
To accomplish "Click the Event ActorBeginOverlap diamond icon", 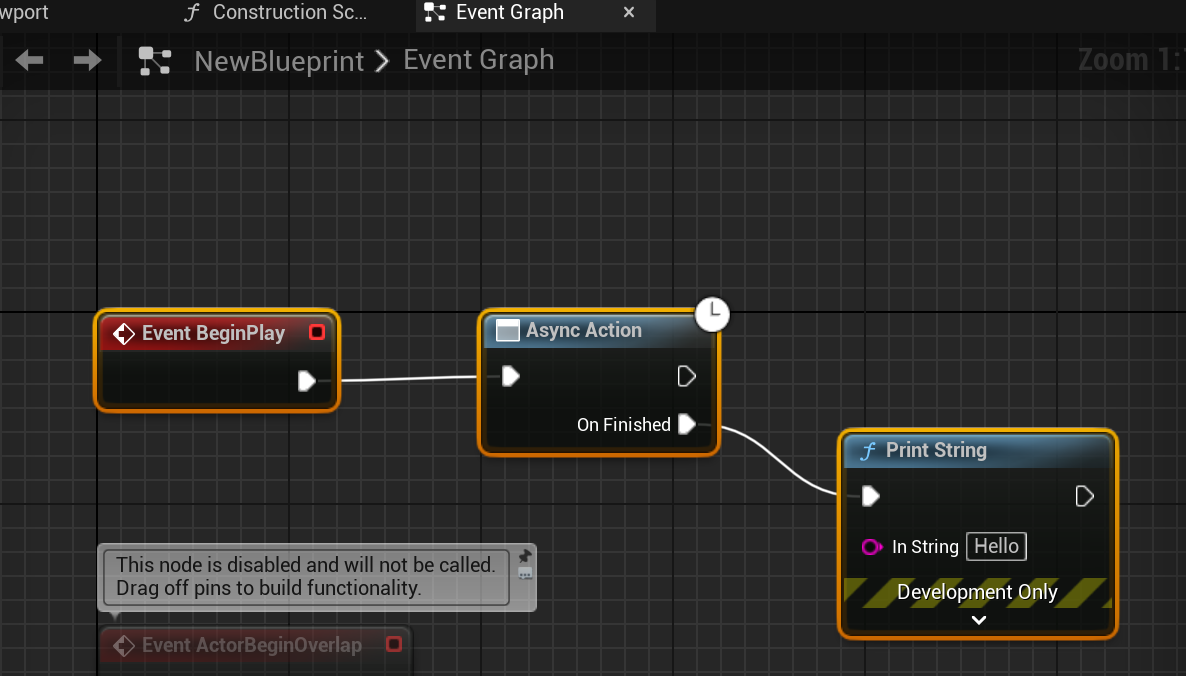I will (123, 646).
